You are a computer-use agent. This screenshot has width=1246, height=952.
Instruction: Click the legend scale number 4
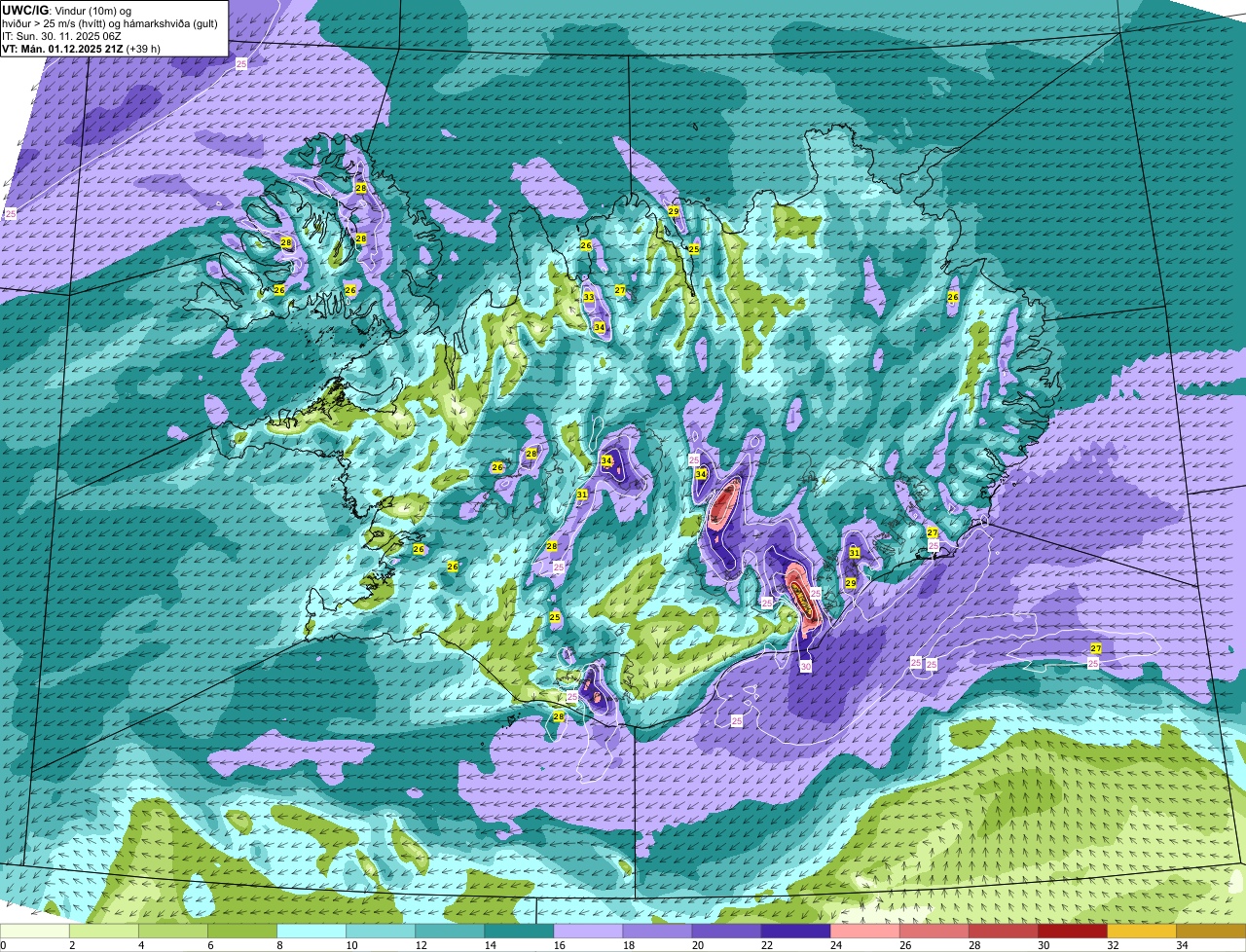point(141,945)
